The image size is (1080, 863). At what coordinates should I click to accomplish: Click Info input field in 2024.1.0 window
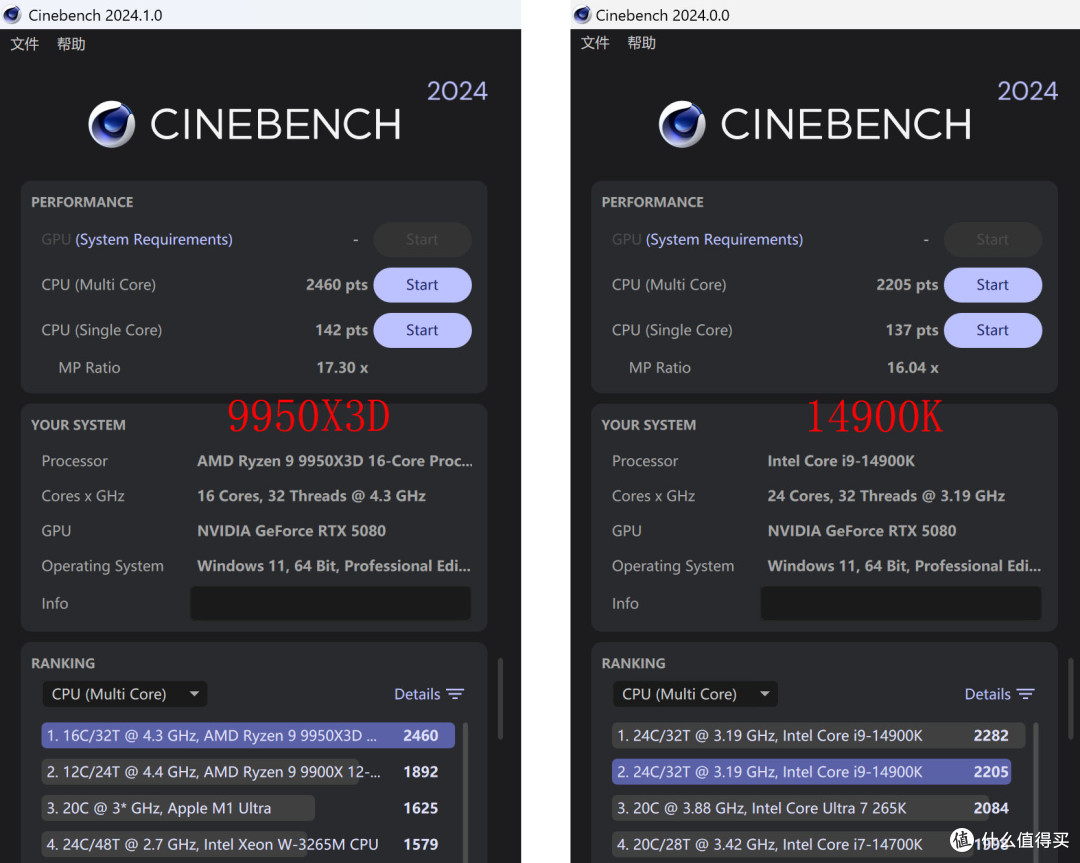(331, 603)
